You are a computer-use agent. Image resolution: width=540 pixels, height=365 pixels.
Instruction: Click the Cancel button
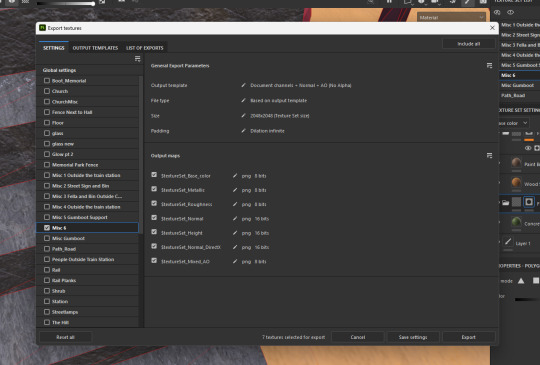tap(358, 337)
